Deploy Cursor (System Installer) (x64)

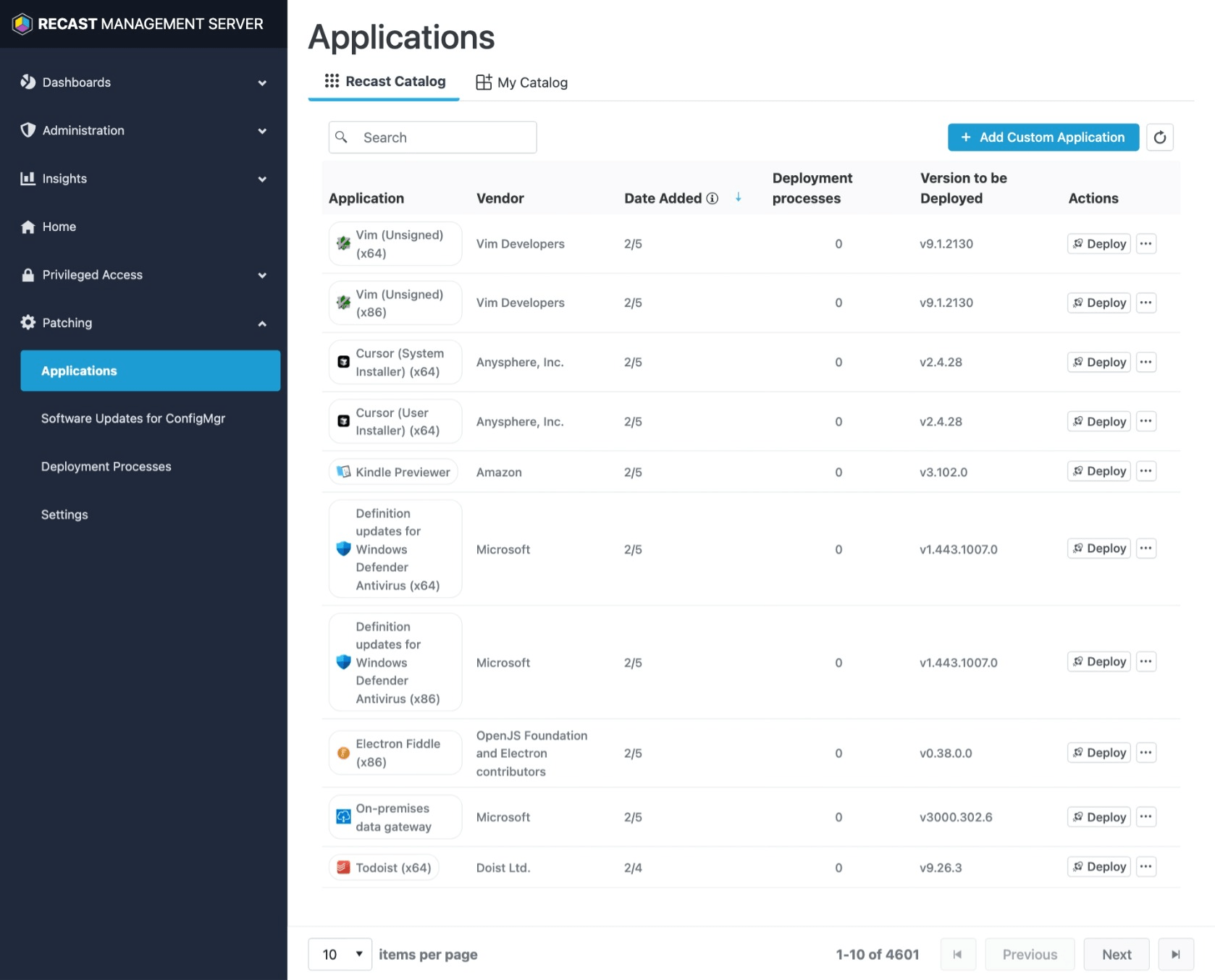pyautogui.click(x=1098, y=362)
